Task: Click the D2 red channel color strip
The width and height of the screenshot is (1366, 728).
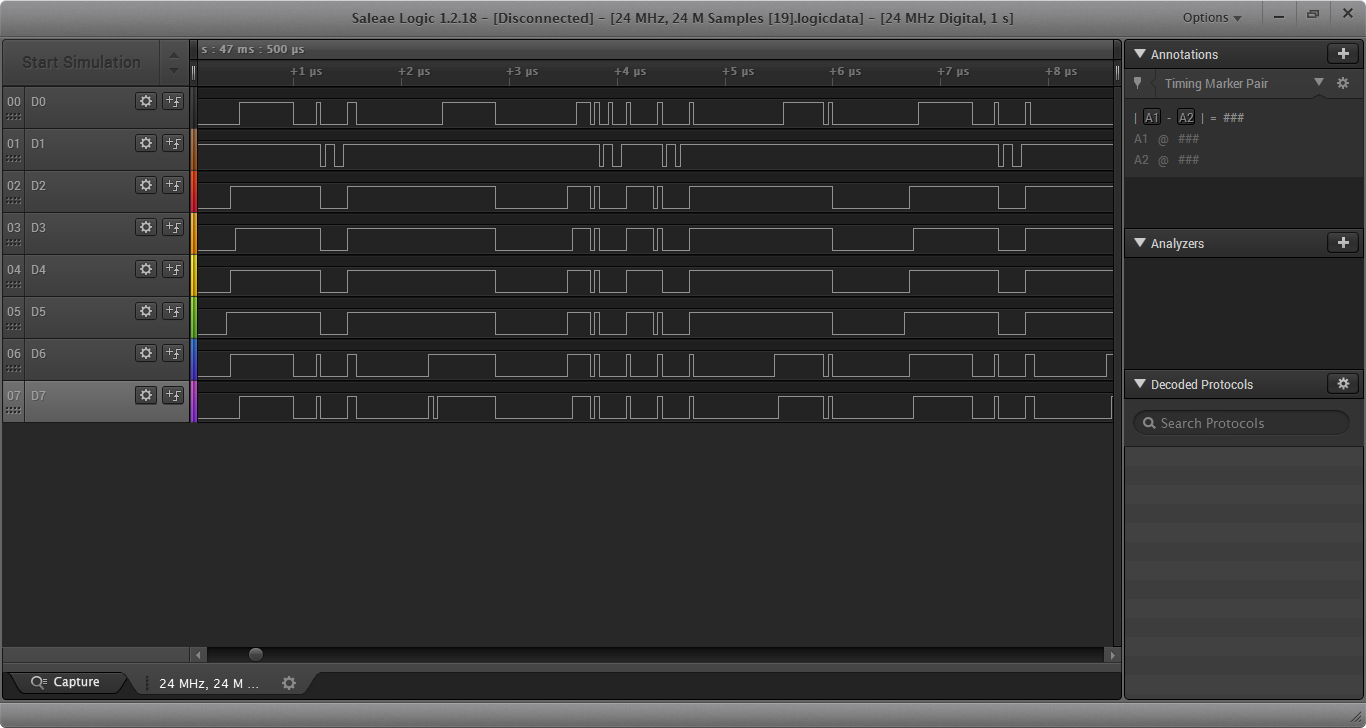Action: [194, 191]
